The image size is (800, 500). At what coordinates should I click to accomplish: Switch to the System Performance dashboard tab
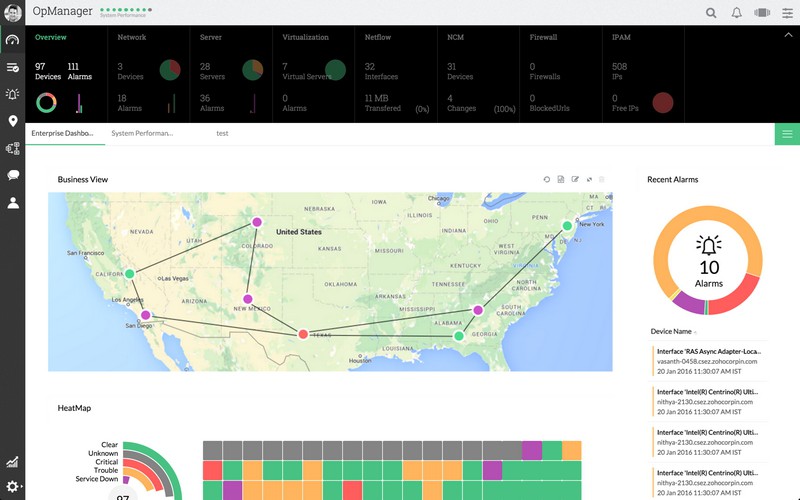pos(142,133)
